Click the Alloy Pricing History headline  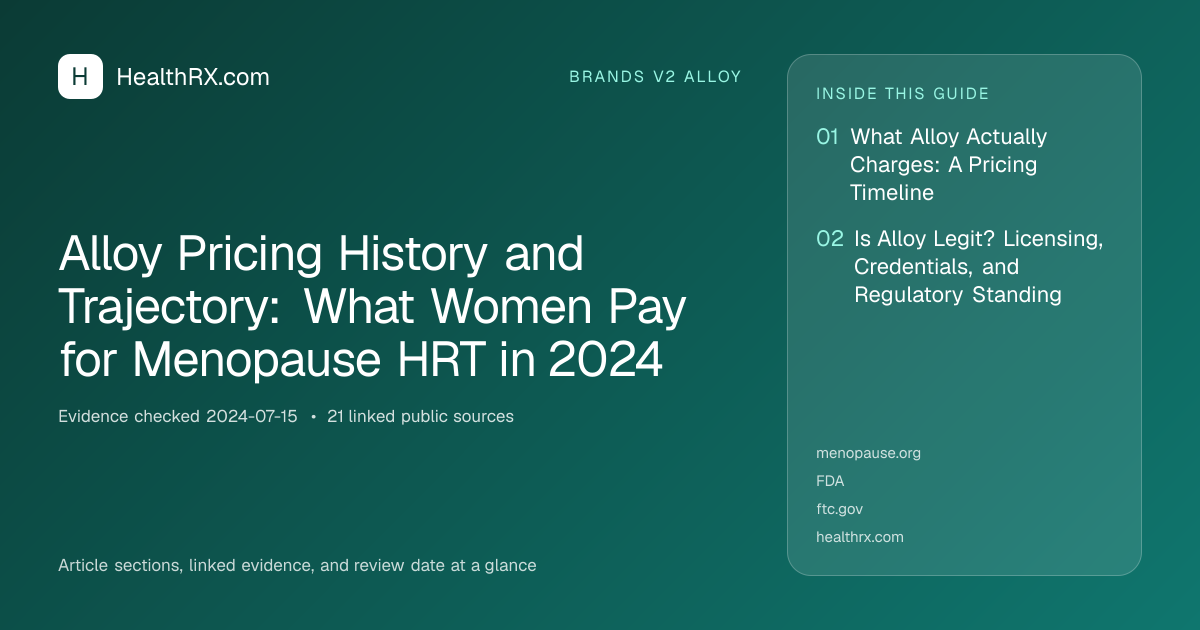(372, 308)
